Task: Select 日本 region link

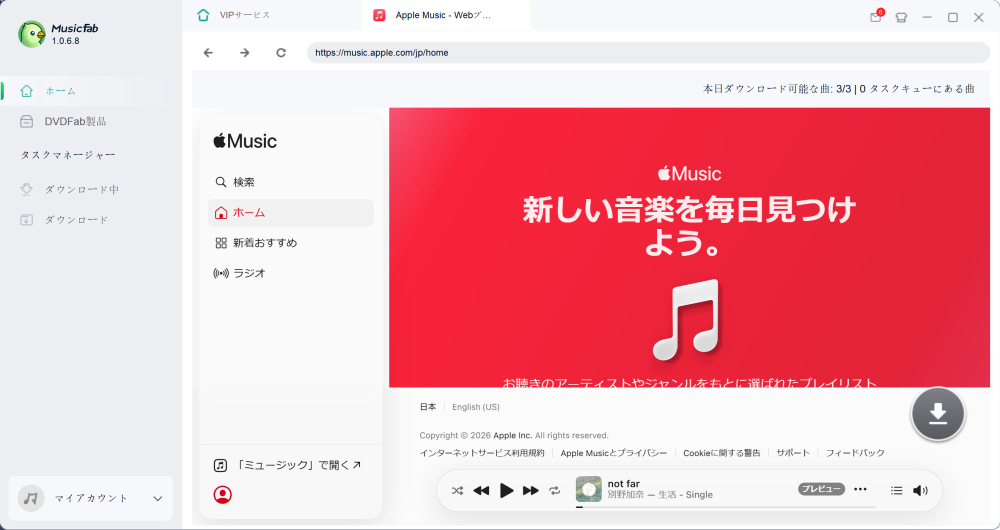Action: [428, 407]
